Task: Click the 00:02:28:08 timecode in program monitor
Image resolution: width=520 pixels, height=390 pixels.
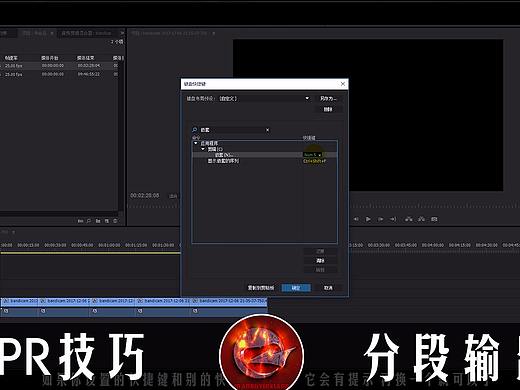Action: 145,195
